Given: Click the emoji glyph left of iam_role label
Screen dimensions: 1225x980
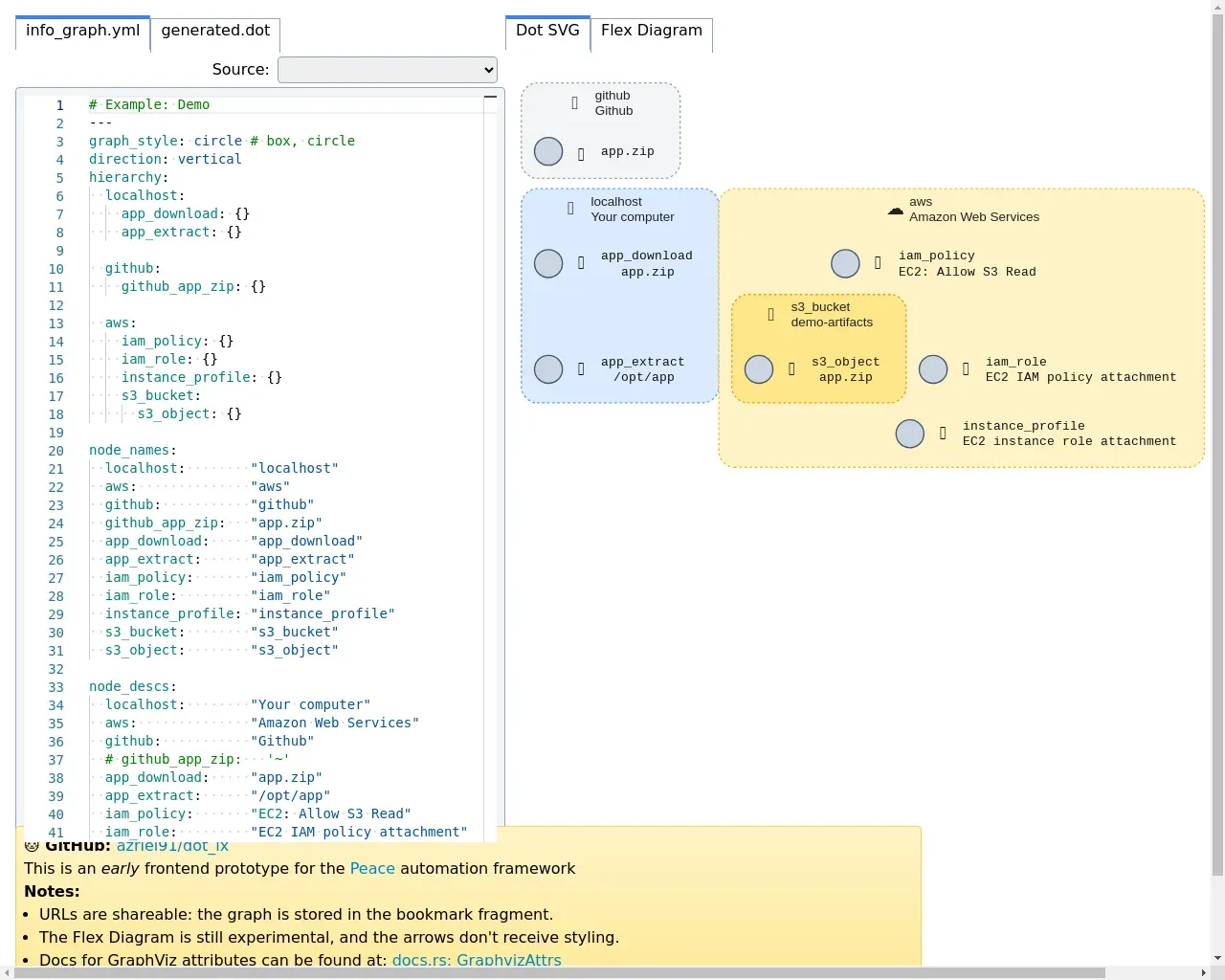Looking at the screenshot, I should pos(966,368).
